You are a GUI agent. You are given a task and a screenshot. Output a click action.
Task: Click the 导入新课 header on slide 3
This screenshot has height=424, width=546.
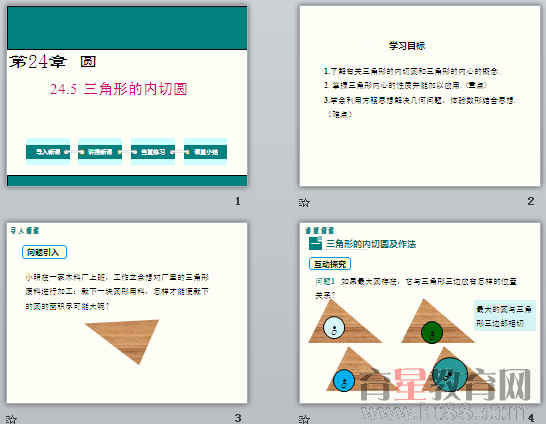pos(25,230)
